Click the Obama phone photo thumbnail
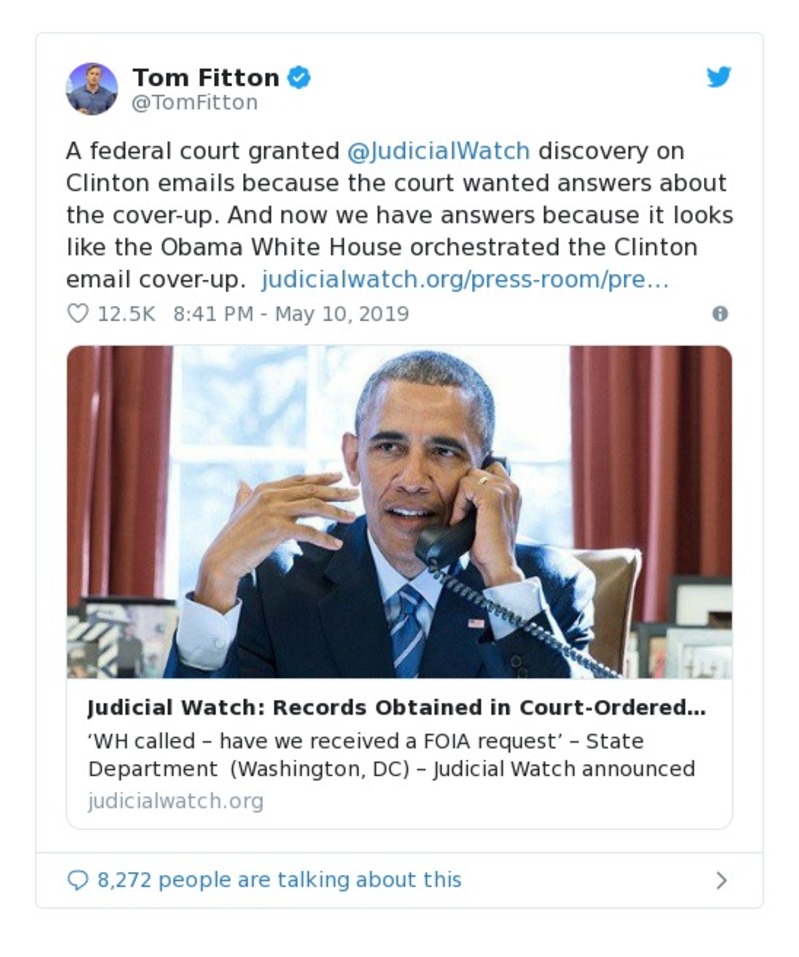The image size is (799, 957). 399,511
